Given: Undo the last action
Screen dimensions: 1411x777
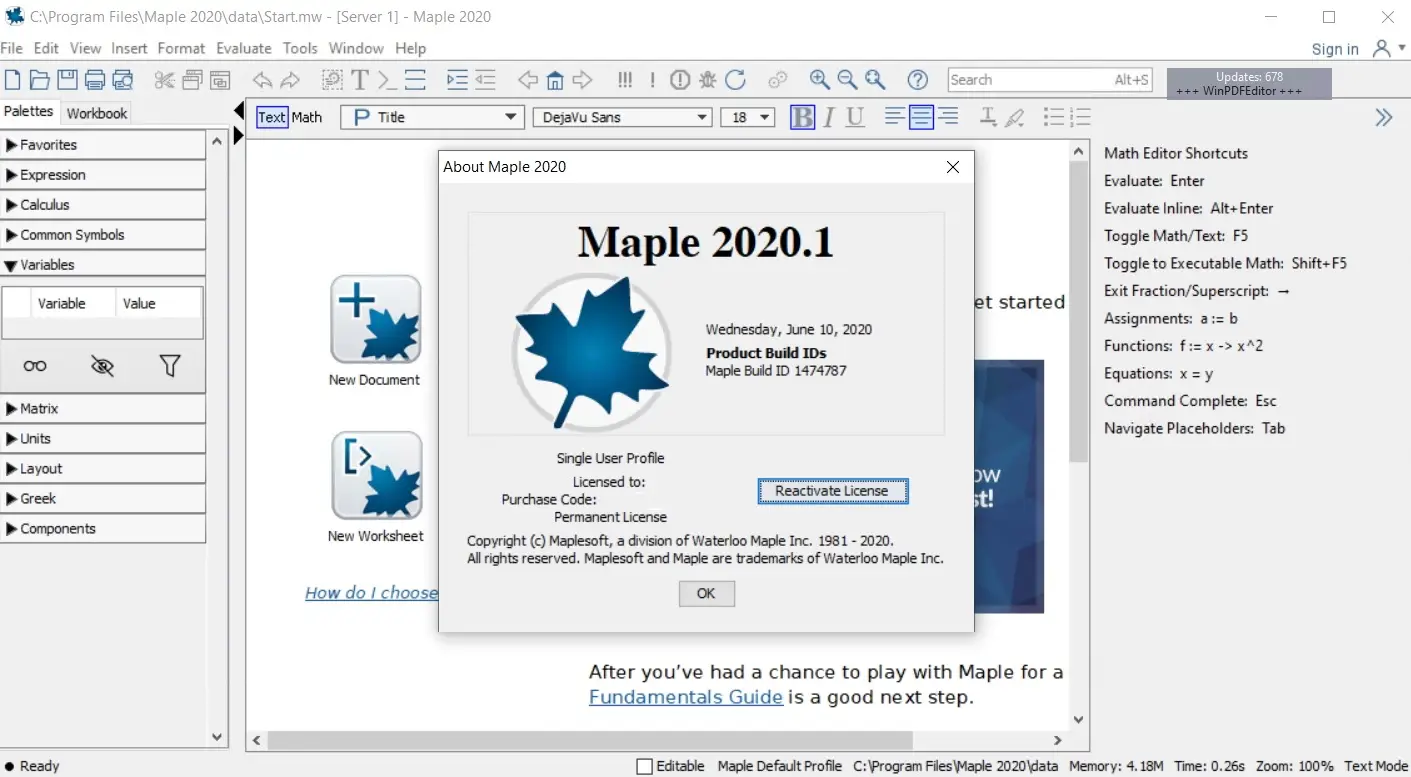Looking at the screenshot, I should click(x=262, y=80).
